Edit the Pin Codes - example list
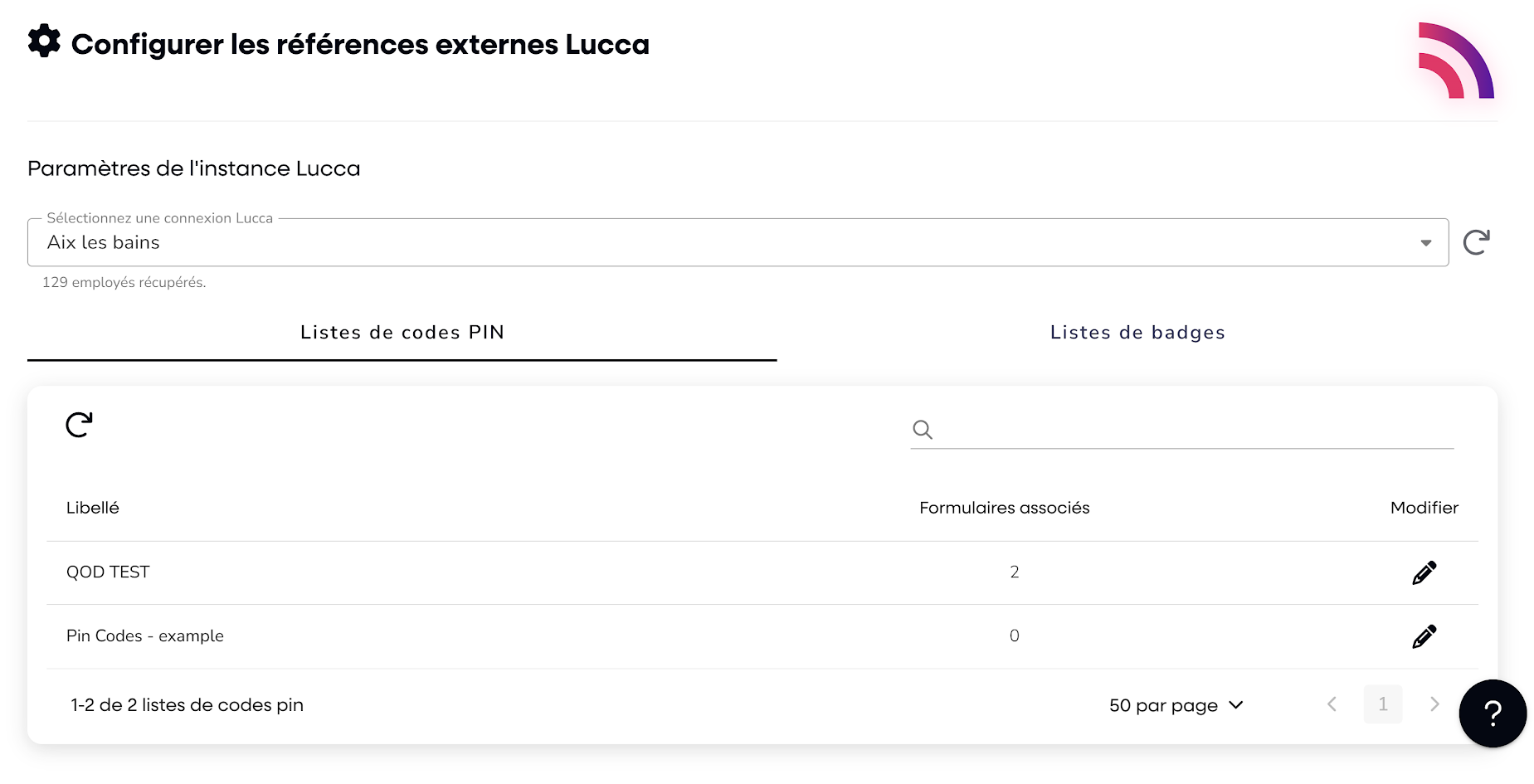The image size is (1534, 784). [1424, 636]
